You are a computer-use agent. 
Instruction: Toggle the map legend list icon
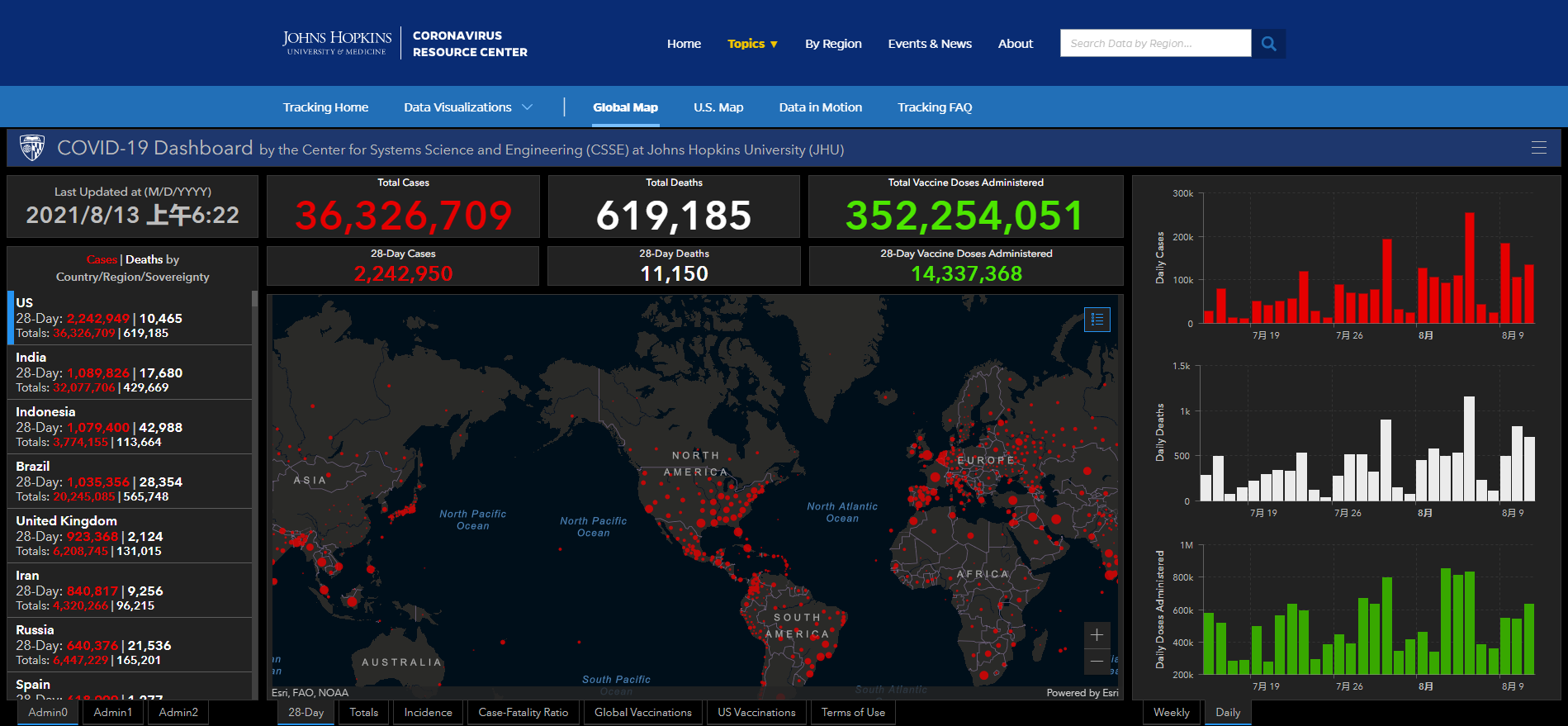[x=1097, y=319]
